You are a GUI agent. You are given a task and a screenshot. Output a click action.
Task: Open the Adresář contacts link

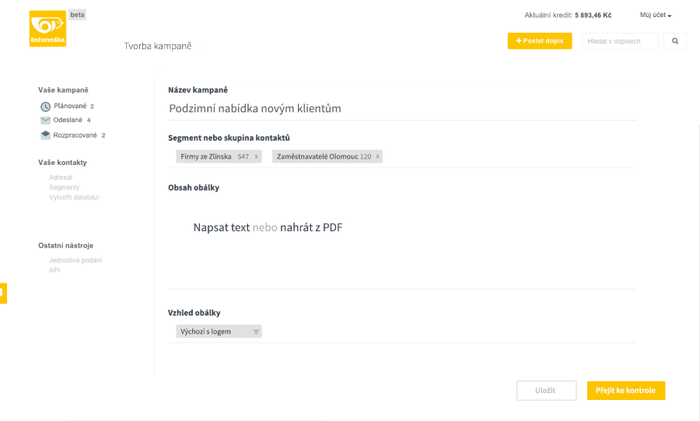(61, 177)
